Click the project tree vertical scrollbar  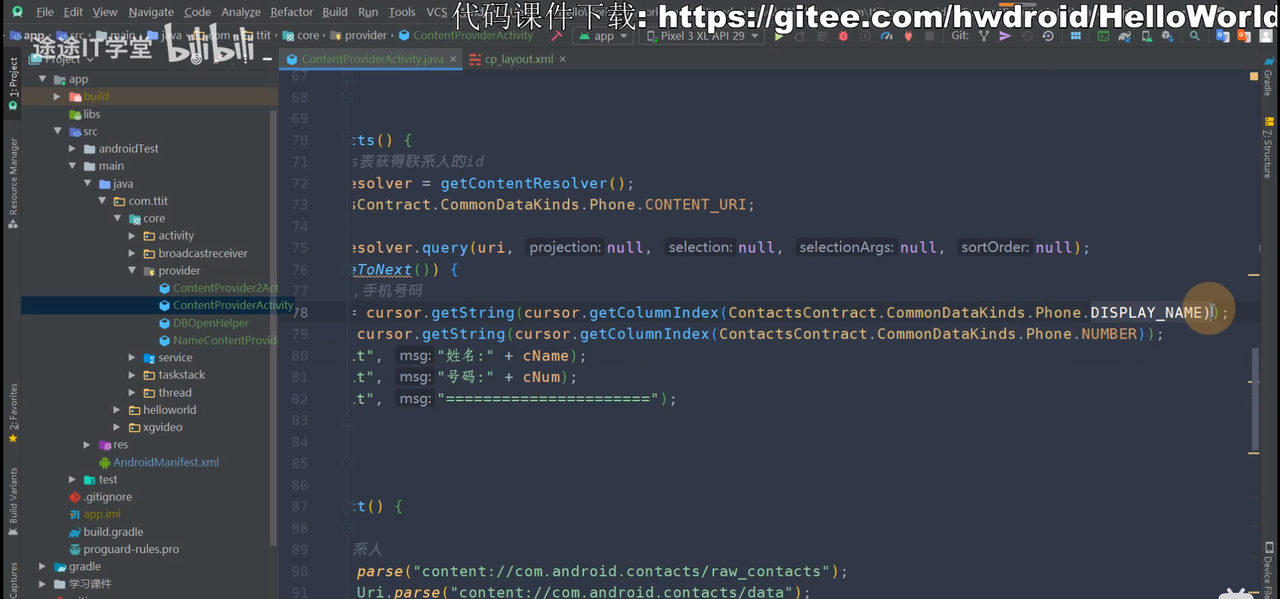pyautogui.click(x=274, y=328)
